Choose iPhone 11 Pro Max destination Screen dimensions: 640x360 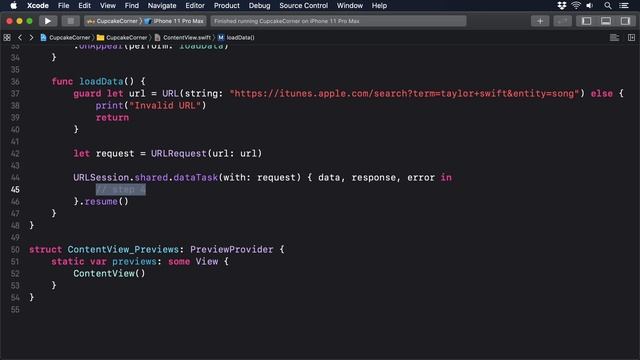[174, 21]
